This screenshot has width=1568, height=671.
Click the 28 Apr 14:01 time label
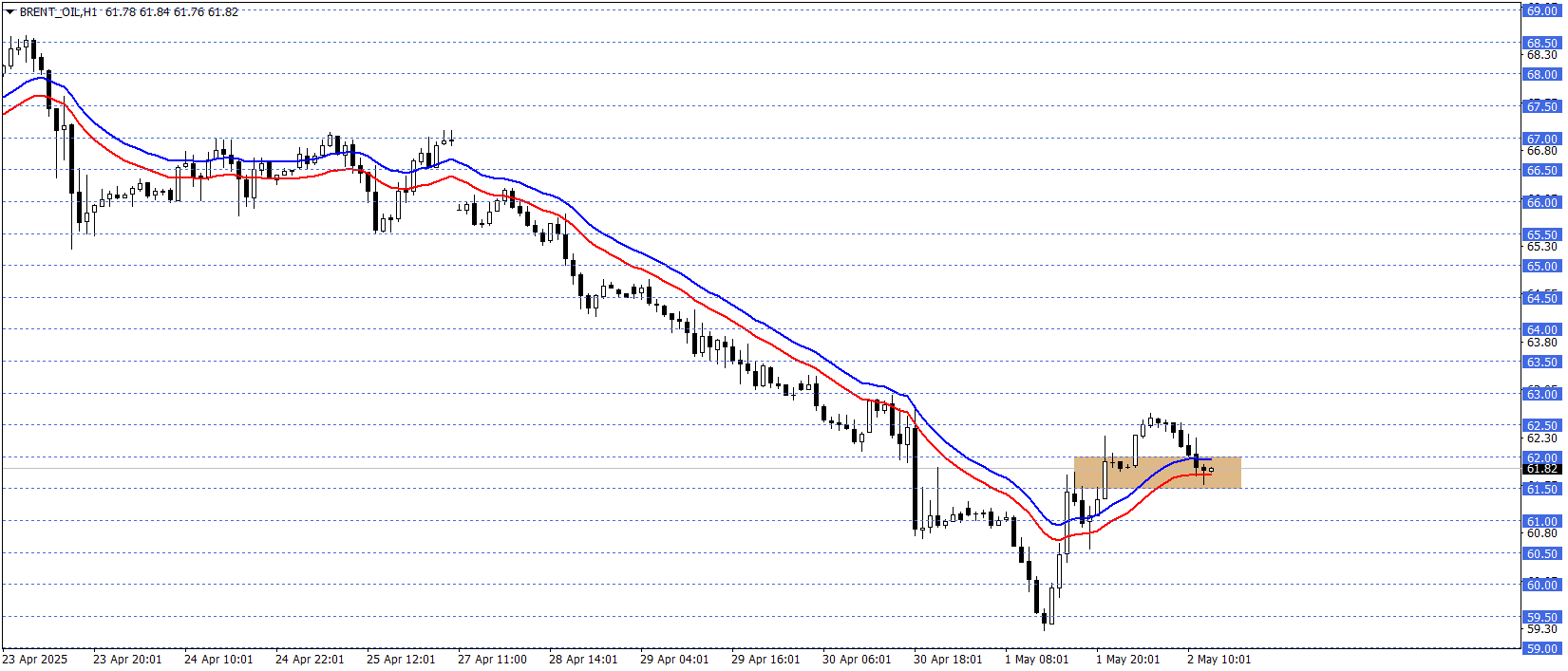pos(583,660)
